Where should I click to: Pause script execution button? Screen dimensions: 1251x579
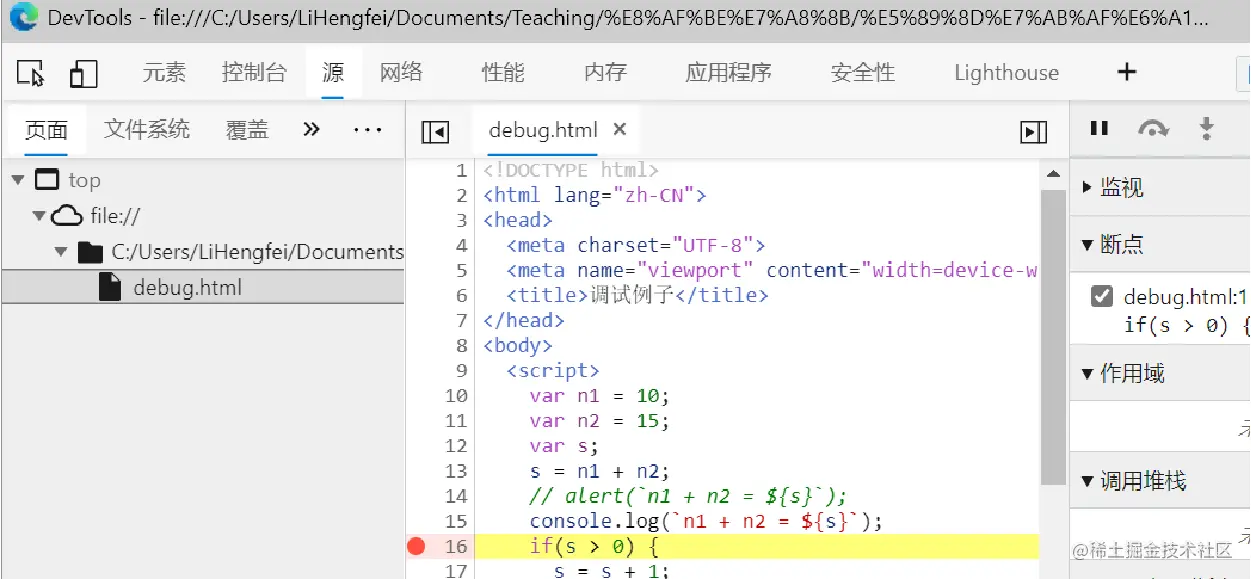[1099, 128]
